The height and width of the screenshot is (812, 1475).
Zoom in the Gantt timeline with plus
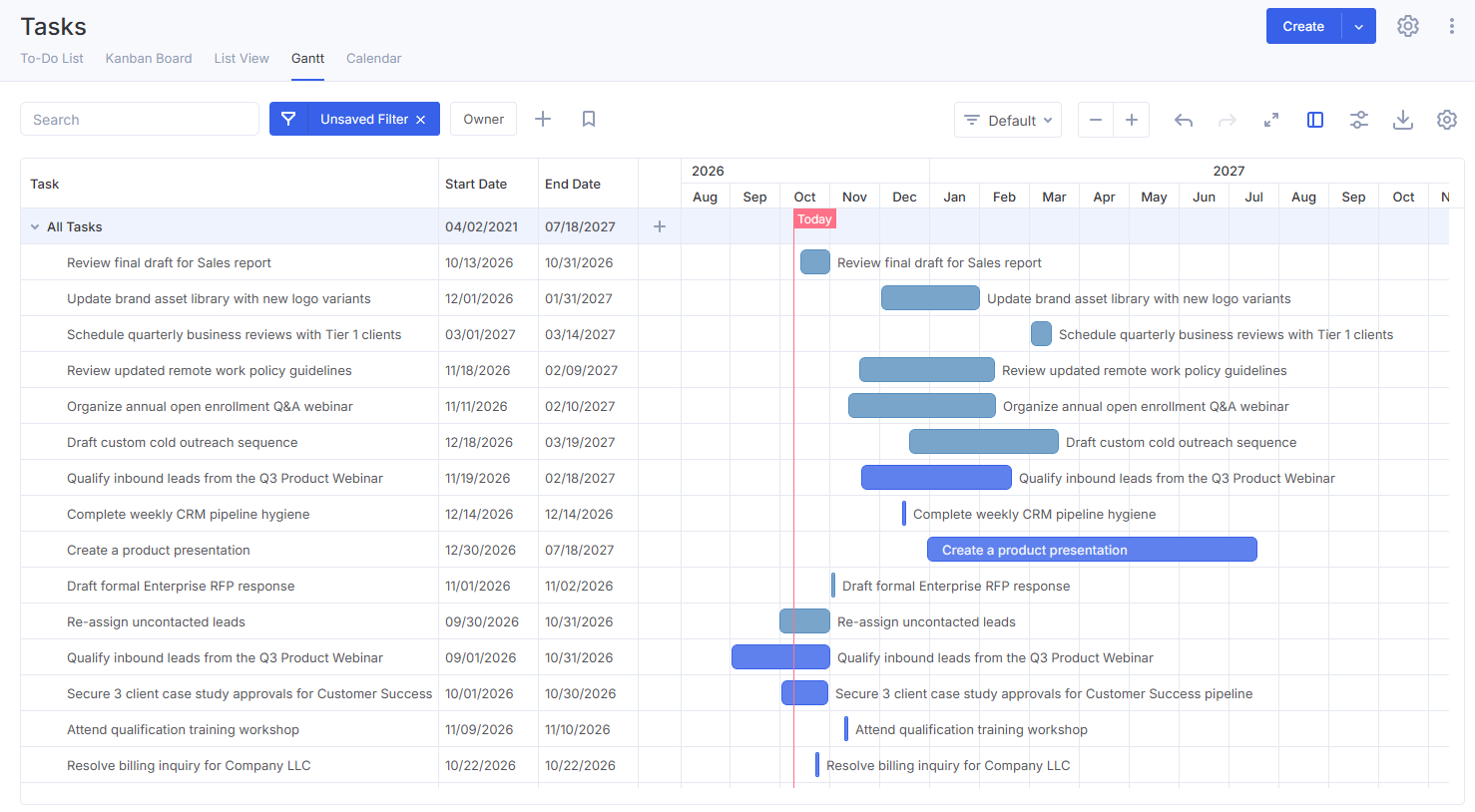coord(1132,120)
